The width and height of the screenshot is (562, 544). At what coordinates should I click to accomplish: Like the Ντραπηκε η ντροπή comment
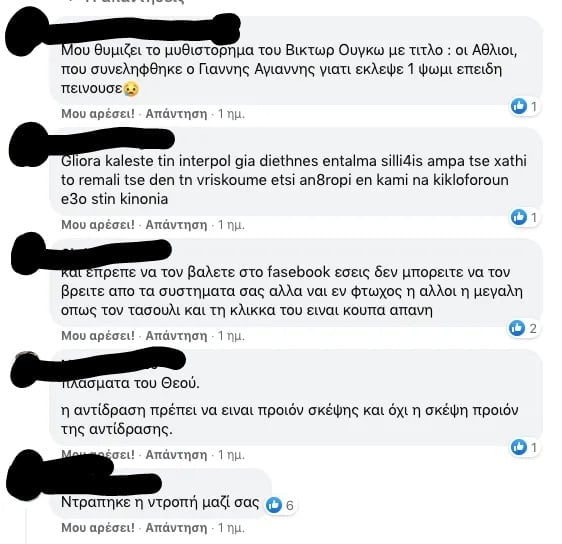pyautogui.click(x=98, y=528)
